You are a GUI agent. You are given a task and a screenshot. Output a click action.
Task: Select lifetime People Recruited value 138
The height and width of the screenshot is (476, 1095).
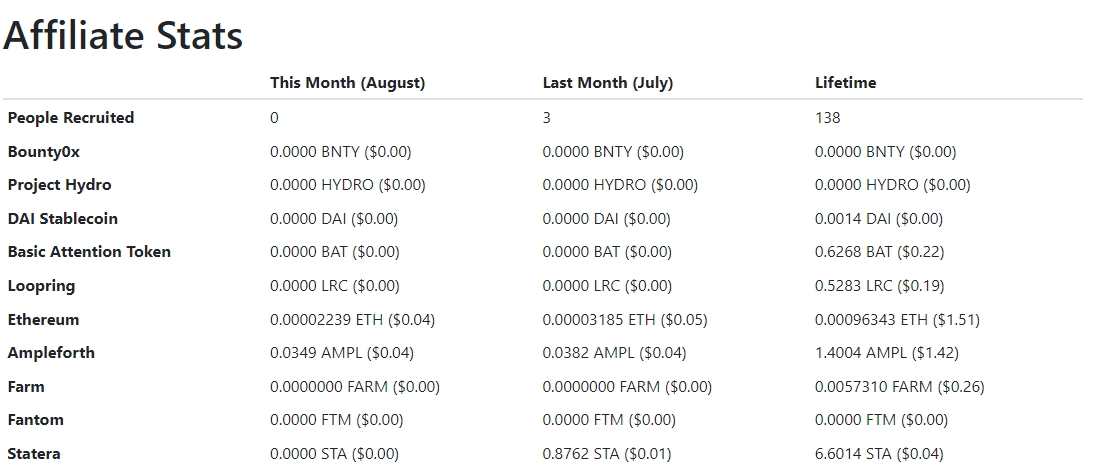[x=828, y=118]
